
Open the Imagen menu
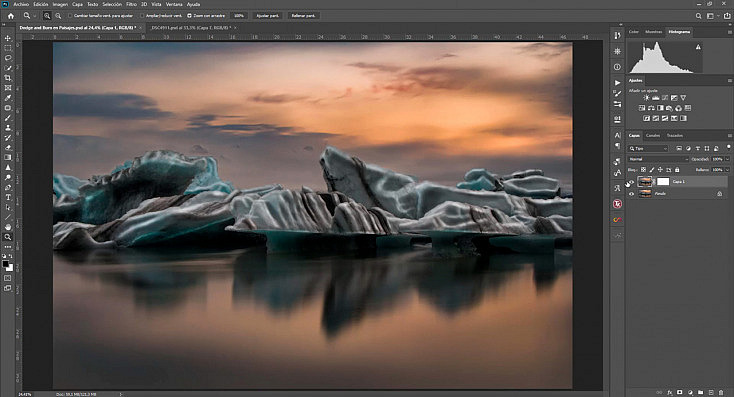click(60, 4)
